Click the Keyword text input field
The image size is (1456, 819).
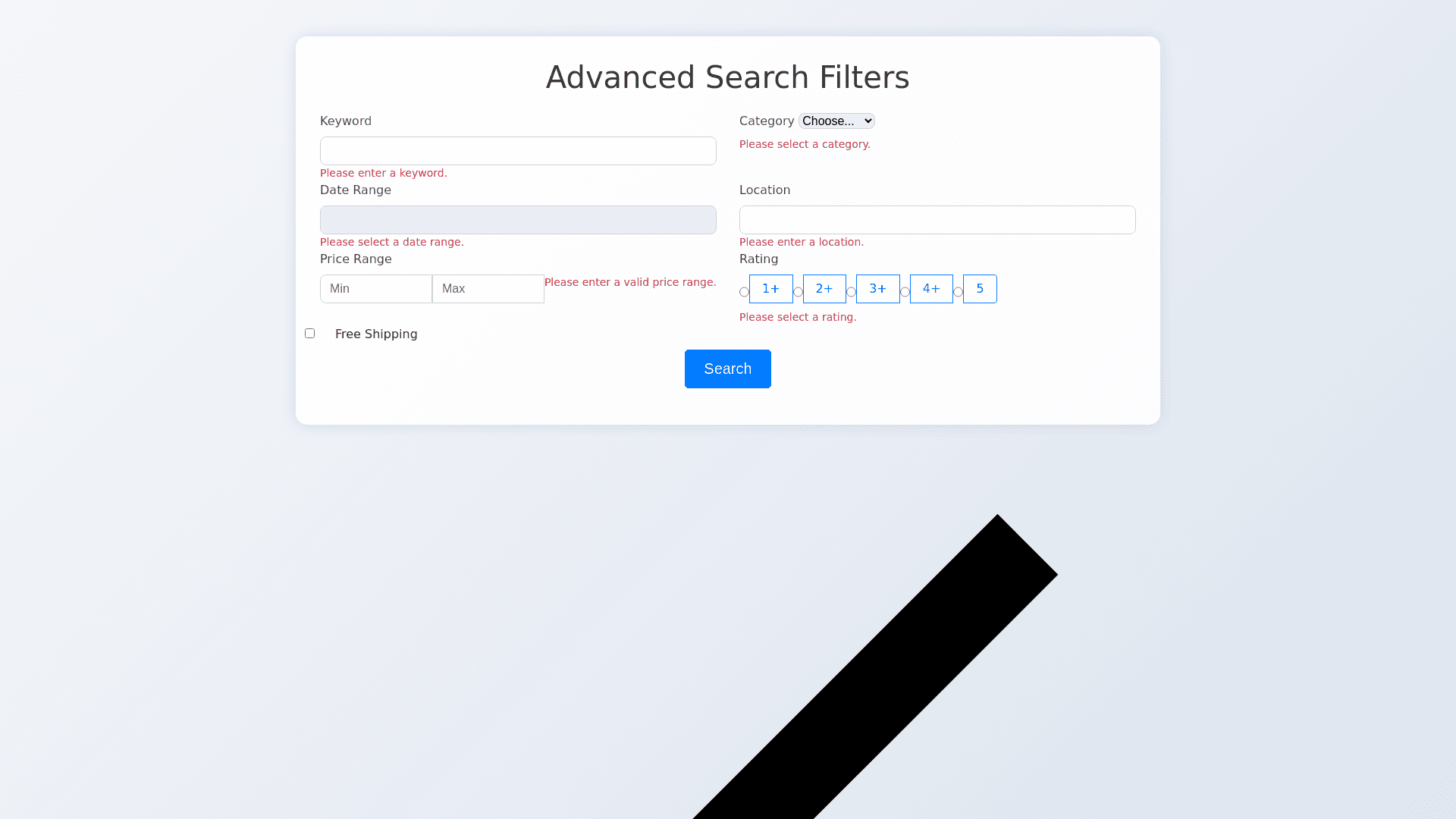coord(518,151)
